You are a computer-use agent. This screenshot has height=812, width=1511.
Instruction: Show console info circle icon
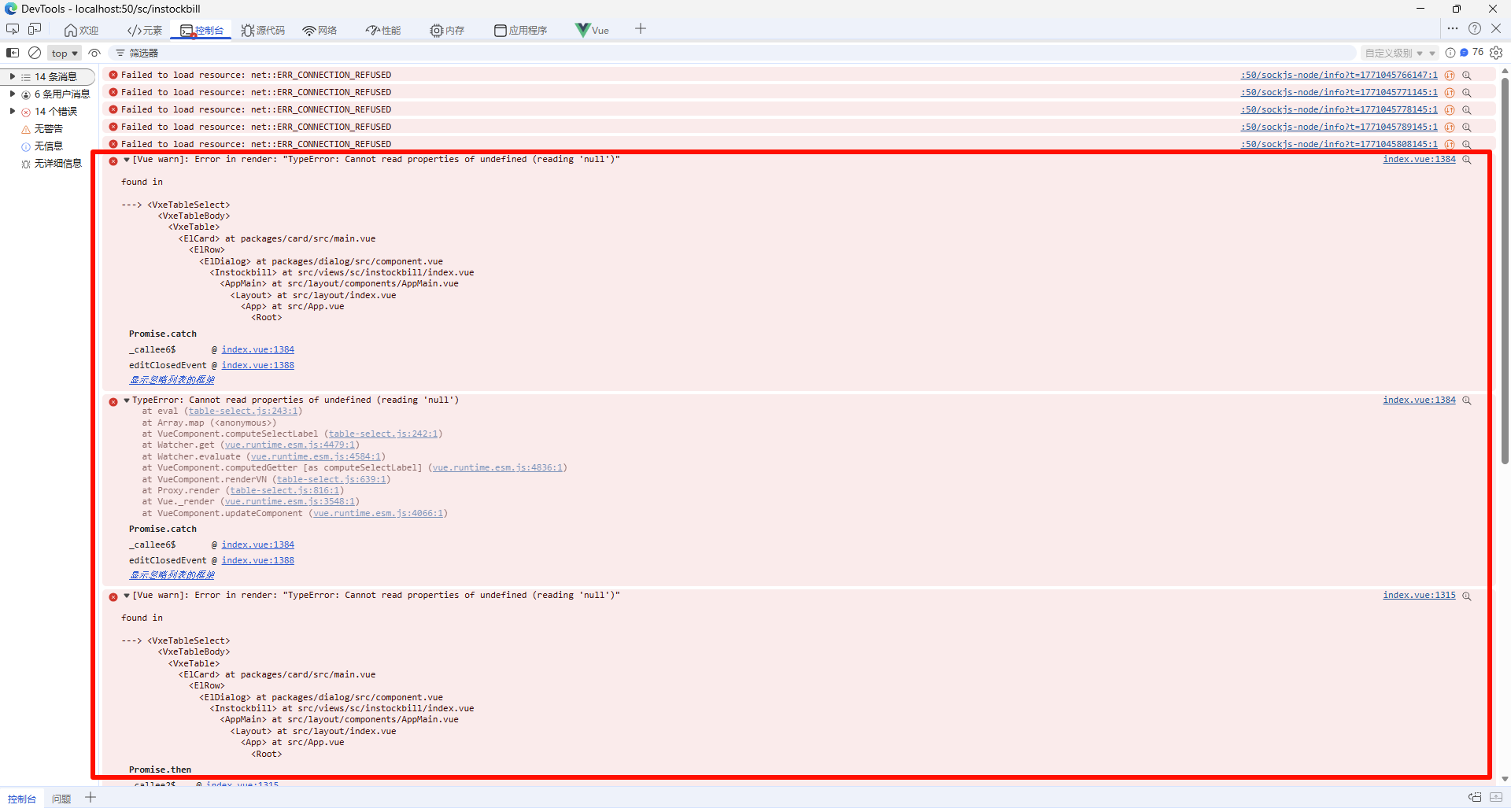pos(1450,53)
